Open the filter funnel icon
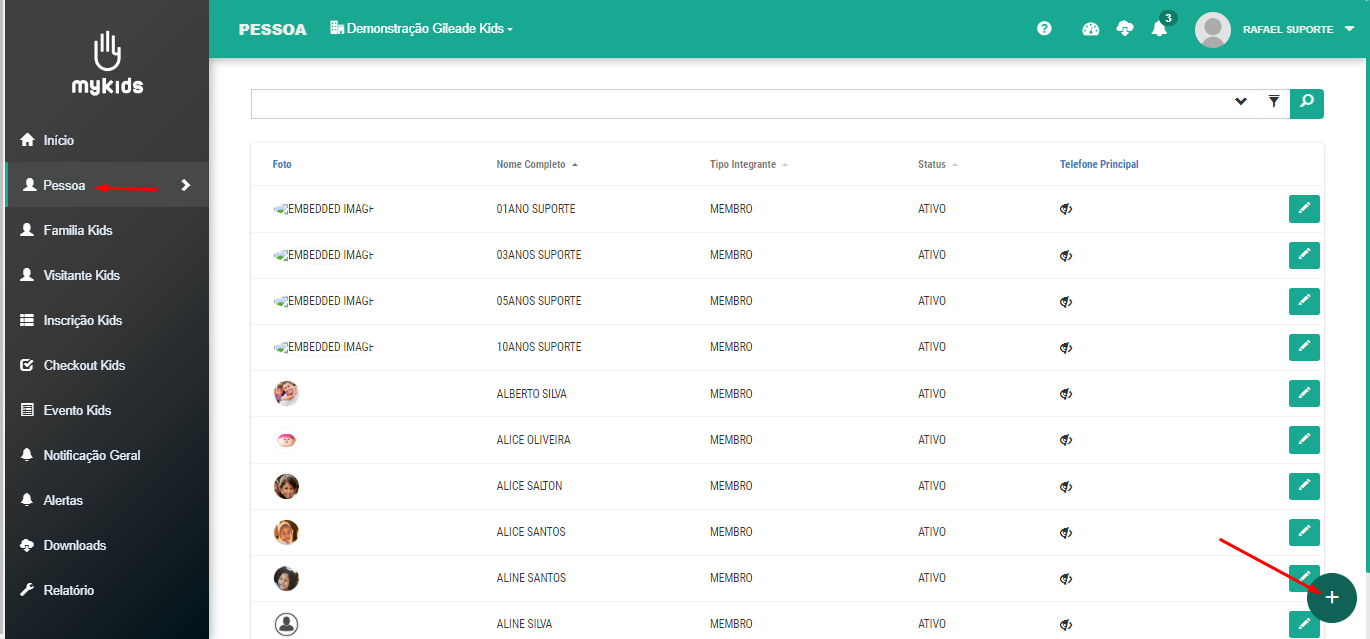Screen dimensions: 1370x639 coord(1274,101)
